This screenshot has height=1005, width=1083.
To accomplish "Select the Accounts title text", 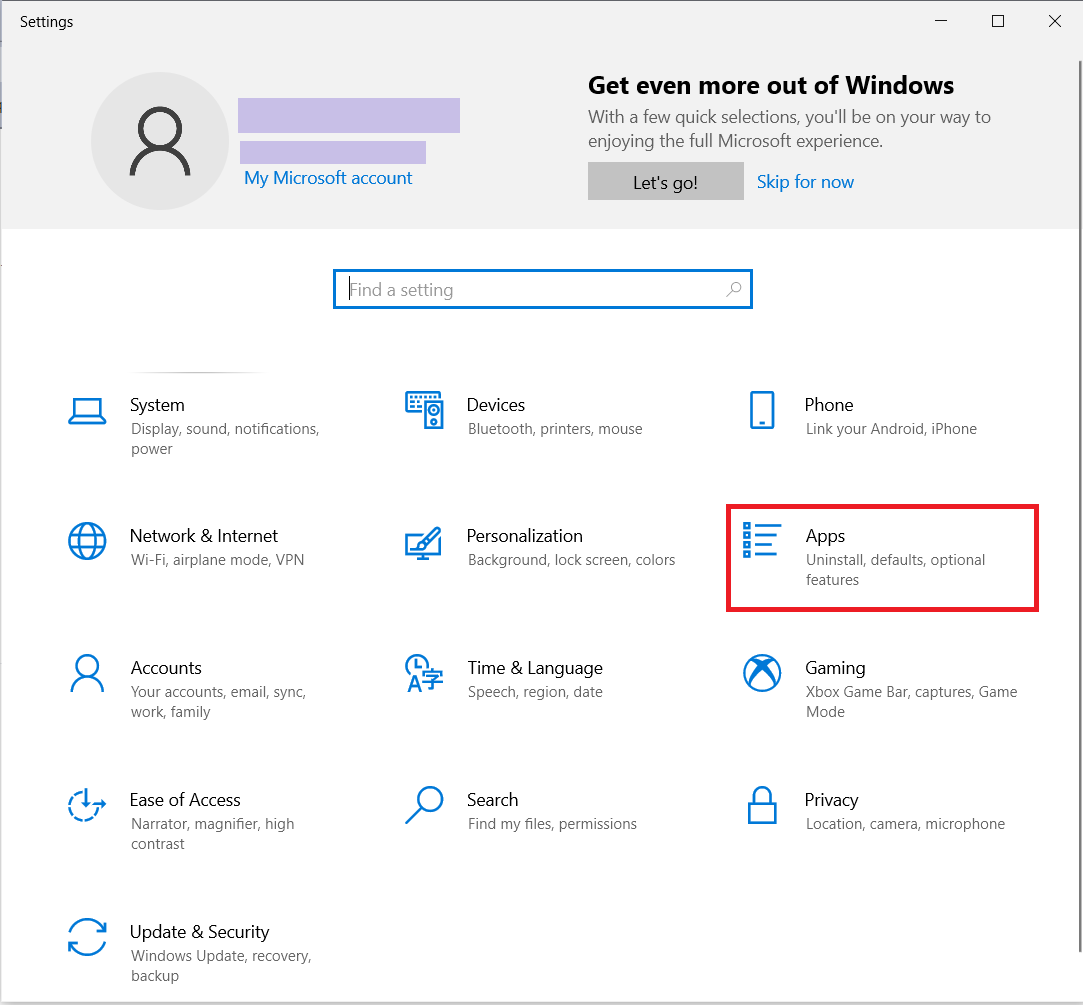I will (x=166, y=668).
